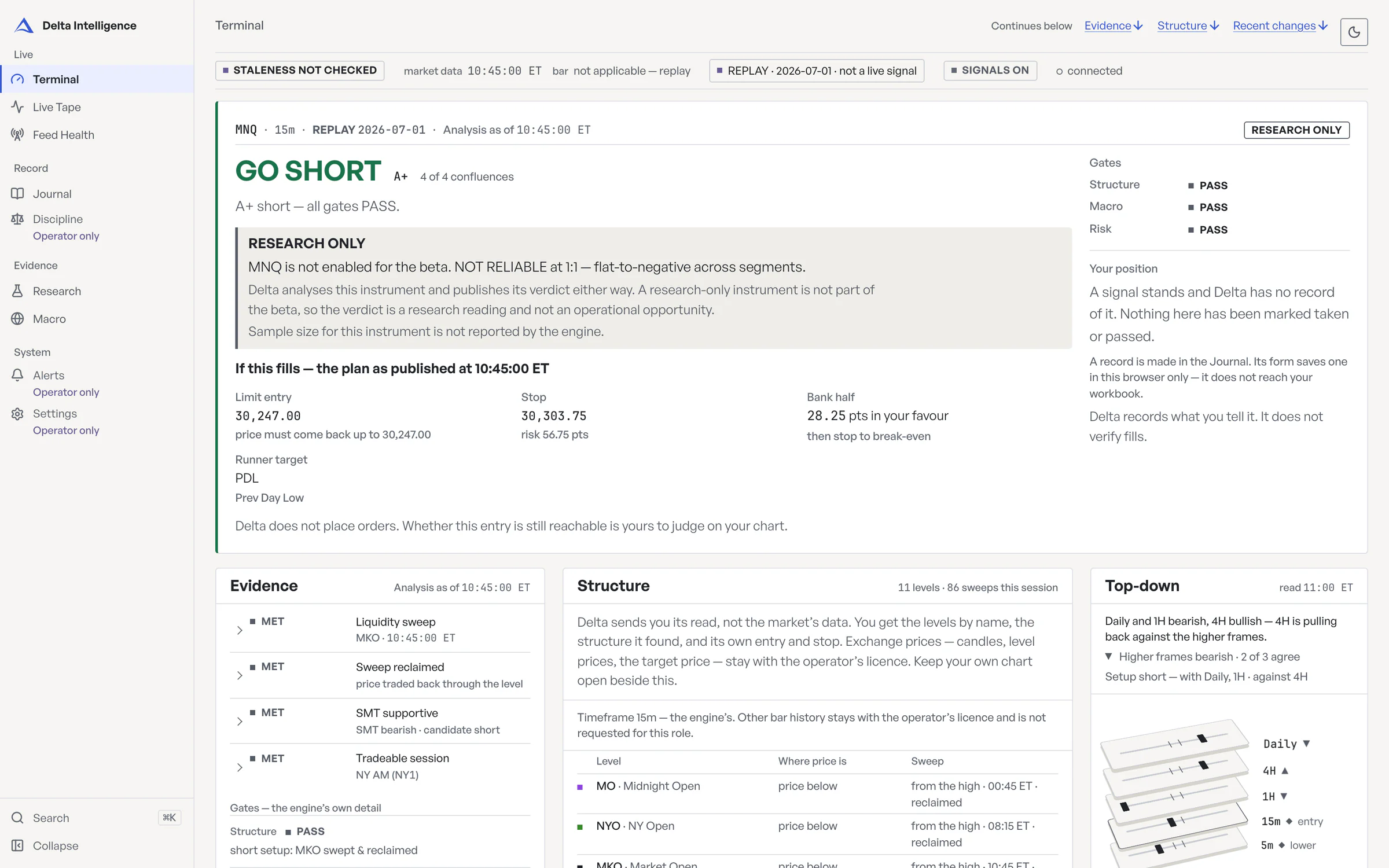Click the RESEARCH ONLY badge
This screenshot has width=1389, height=868.
(x=1296, y=130)
